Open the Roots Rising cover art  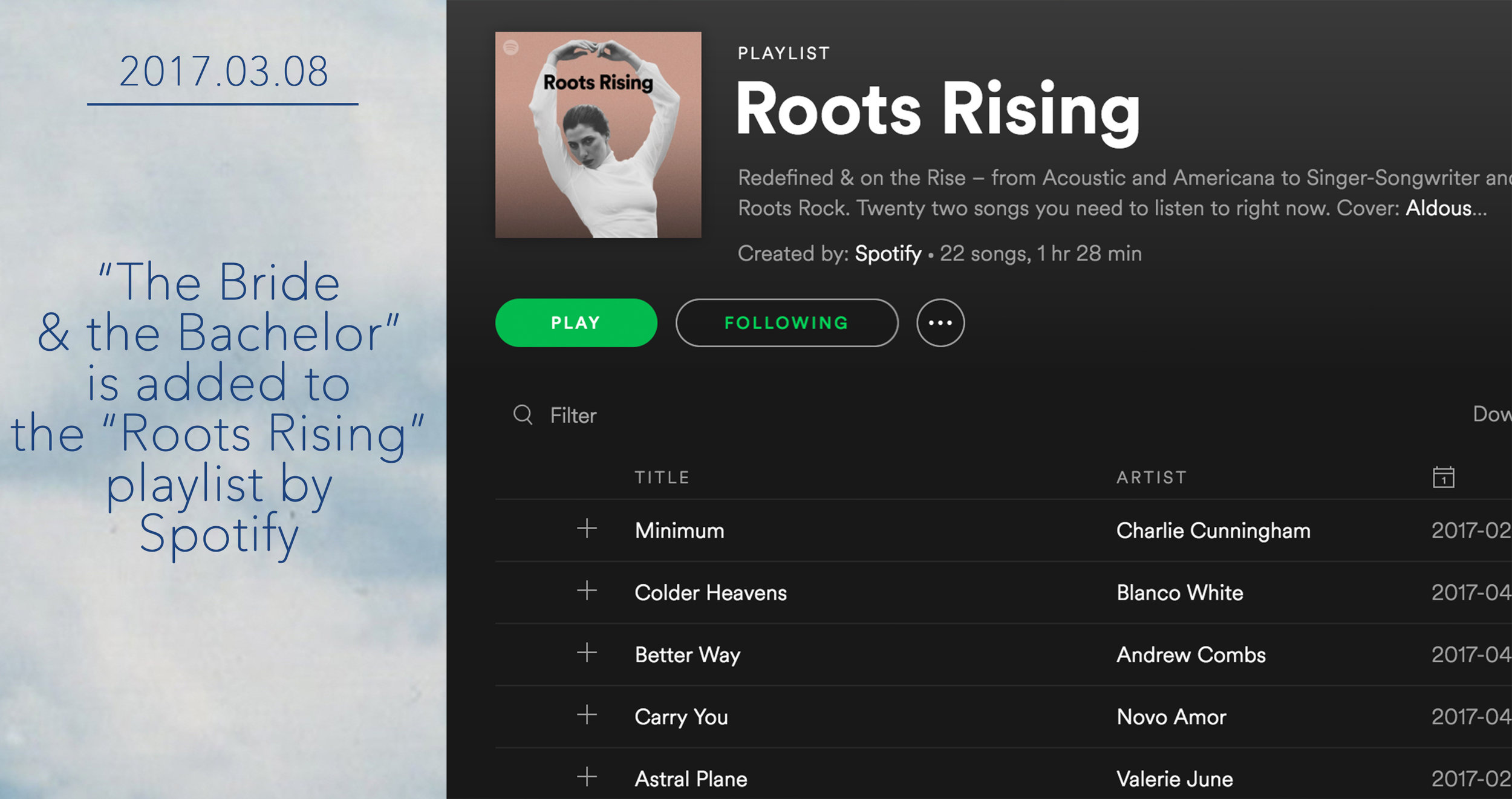pos(598,135)
